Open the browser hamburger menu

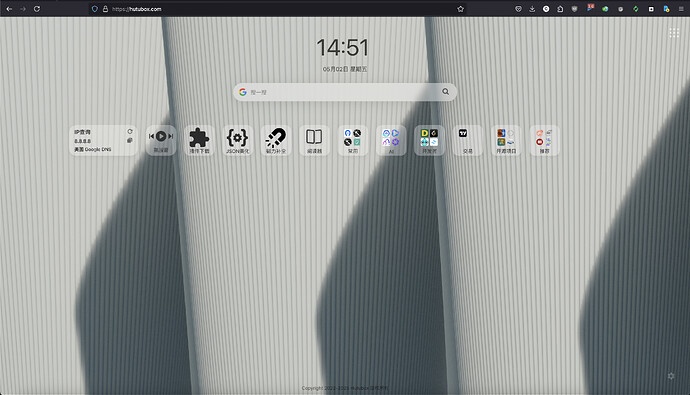coord(681,9)
